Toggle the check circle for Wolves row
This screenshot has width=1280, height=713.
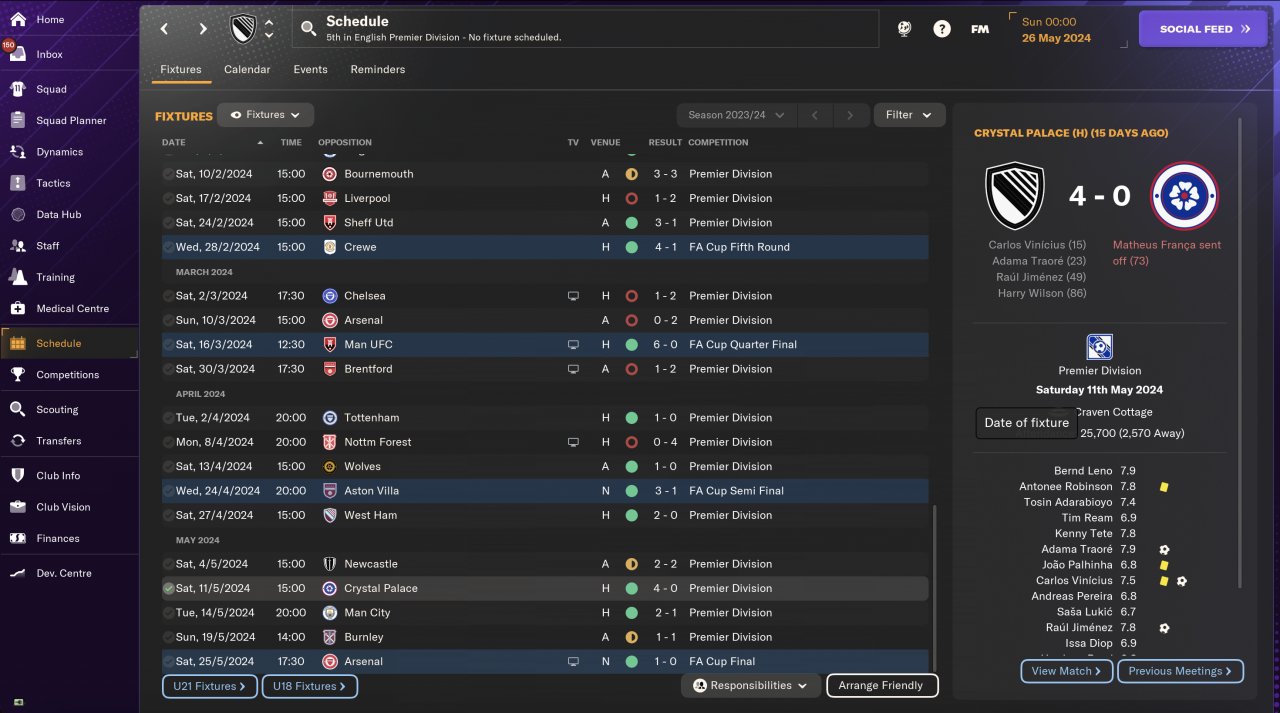tap(168, 466)
